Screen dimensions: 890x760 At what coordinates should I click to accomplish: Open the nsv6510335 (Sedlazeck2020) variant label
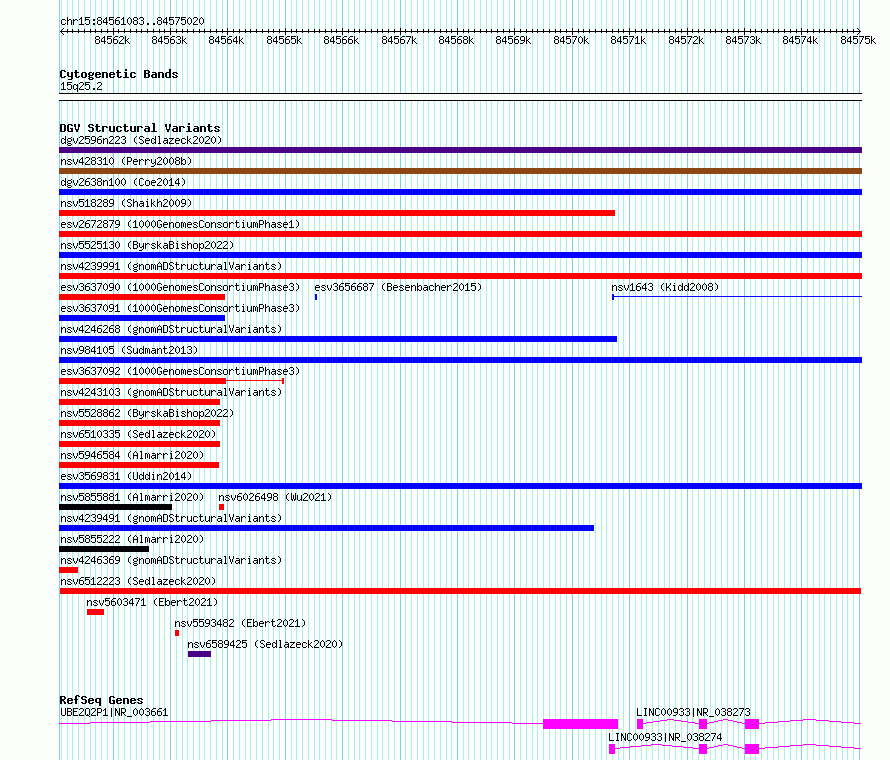[138, 434]
